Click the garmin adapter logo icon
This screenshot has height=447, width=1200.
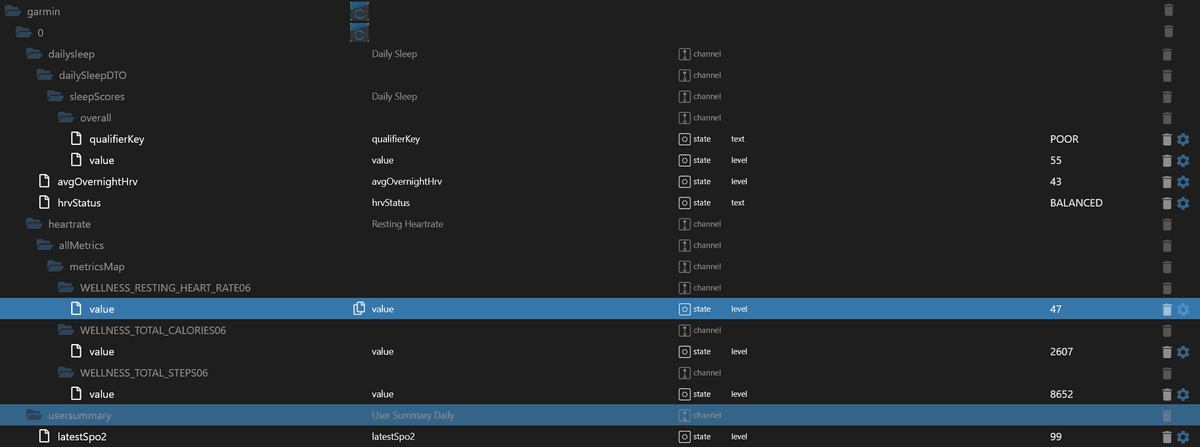pos(359,11)
